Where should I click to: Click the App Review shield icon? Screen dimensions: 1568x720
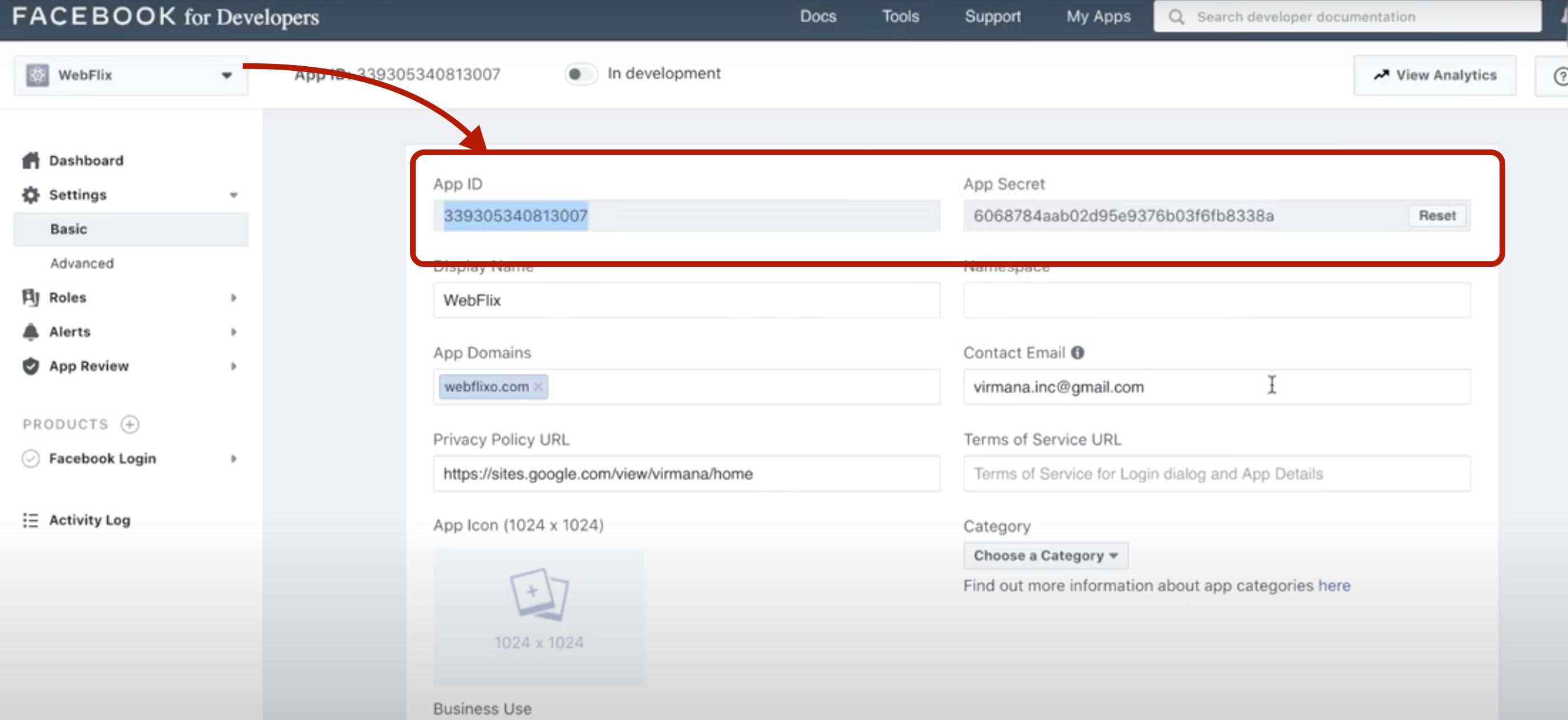pyautogui.click(x=30, y=366)
